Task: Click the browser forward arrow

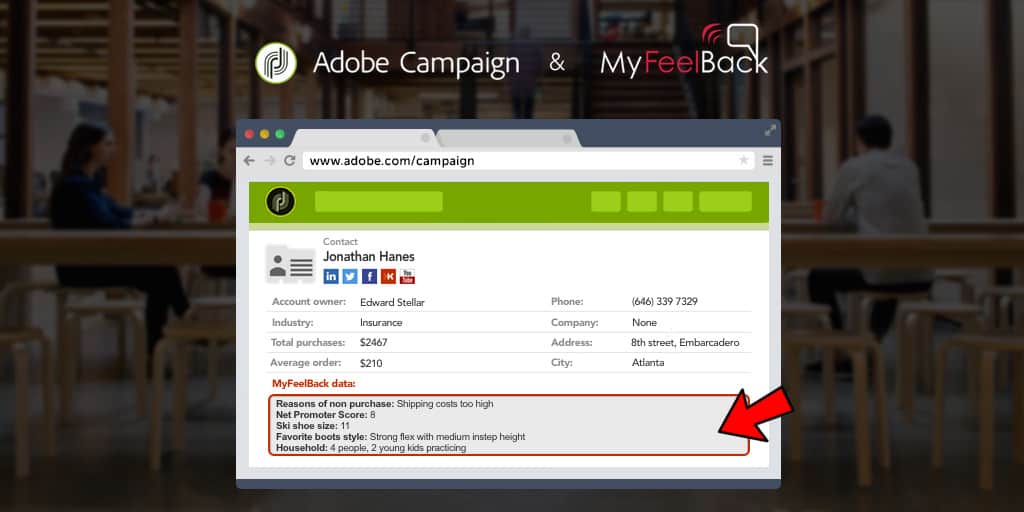Action: (x=269, y=161)
